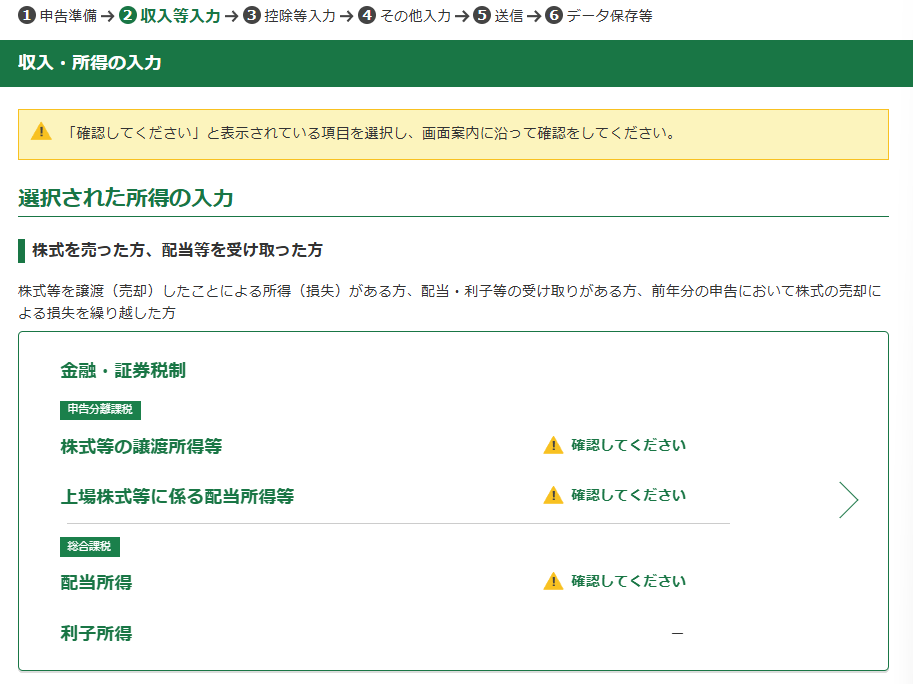Click the step 6 number circle icon

[553, 16]
